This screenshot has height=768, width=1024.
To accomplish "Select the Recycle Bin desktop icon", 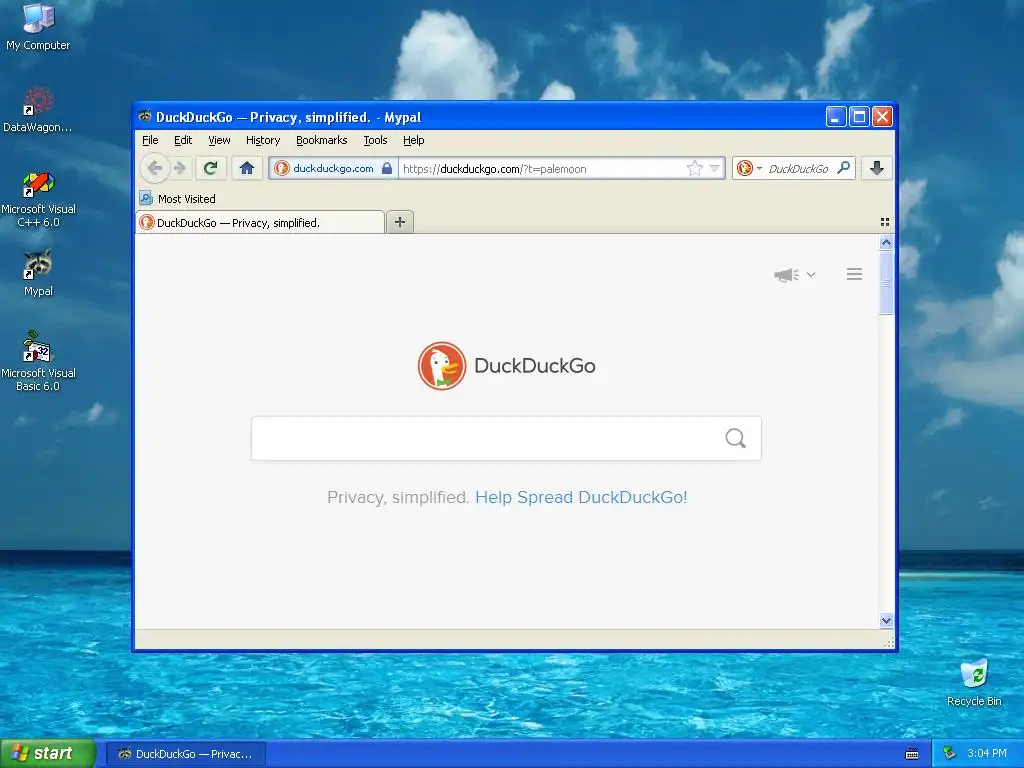I will tap(974, 683).
